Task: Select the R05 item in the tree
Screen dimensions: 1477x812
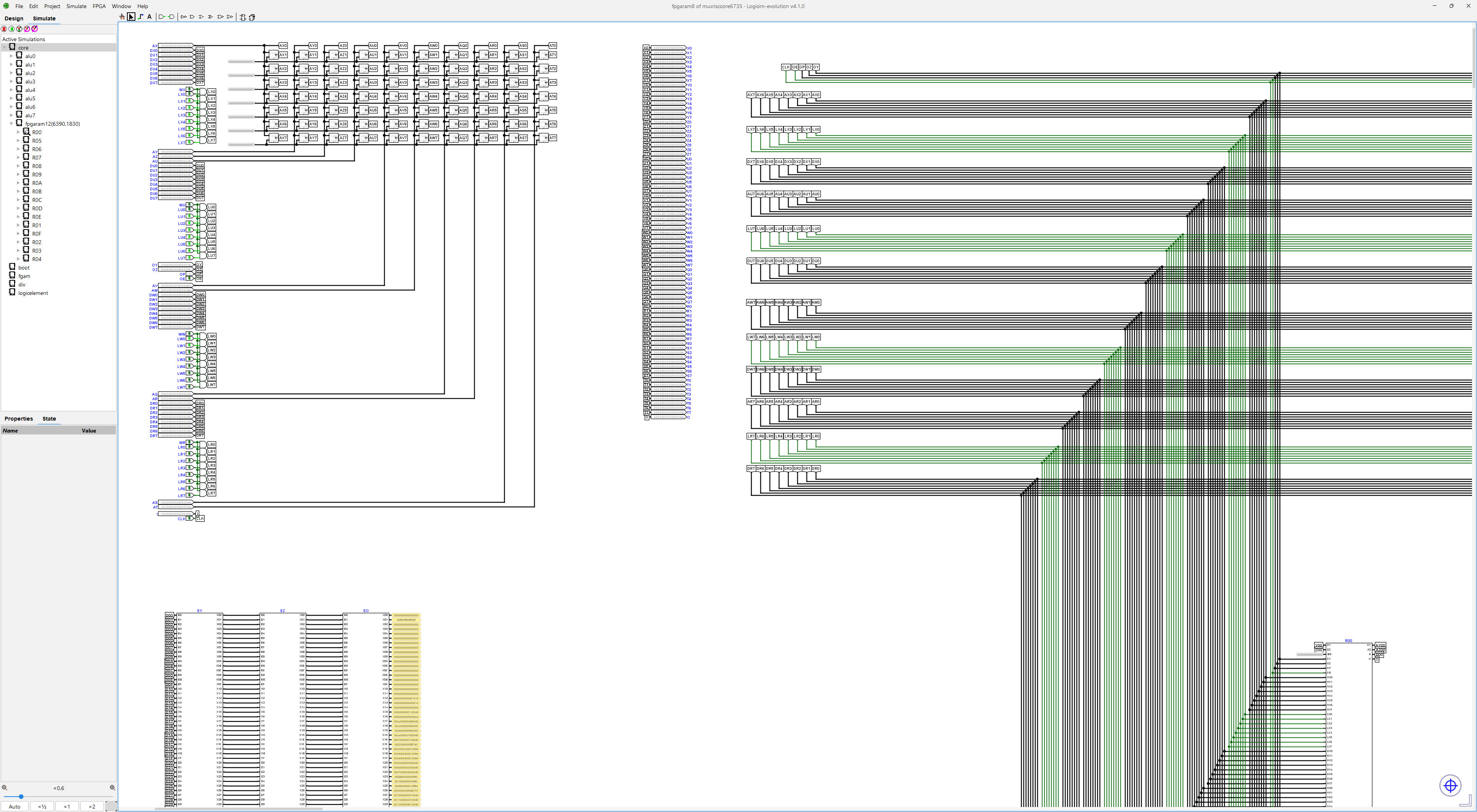Action: (37, 141)
